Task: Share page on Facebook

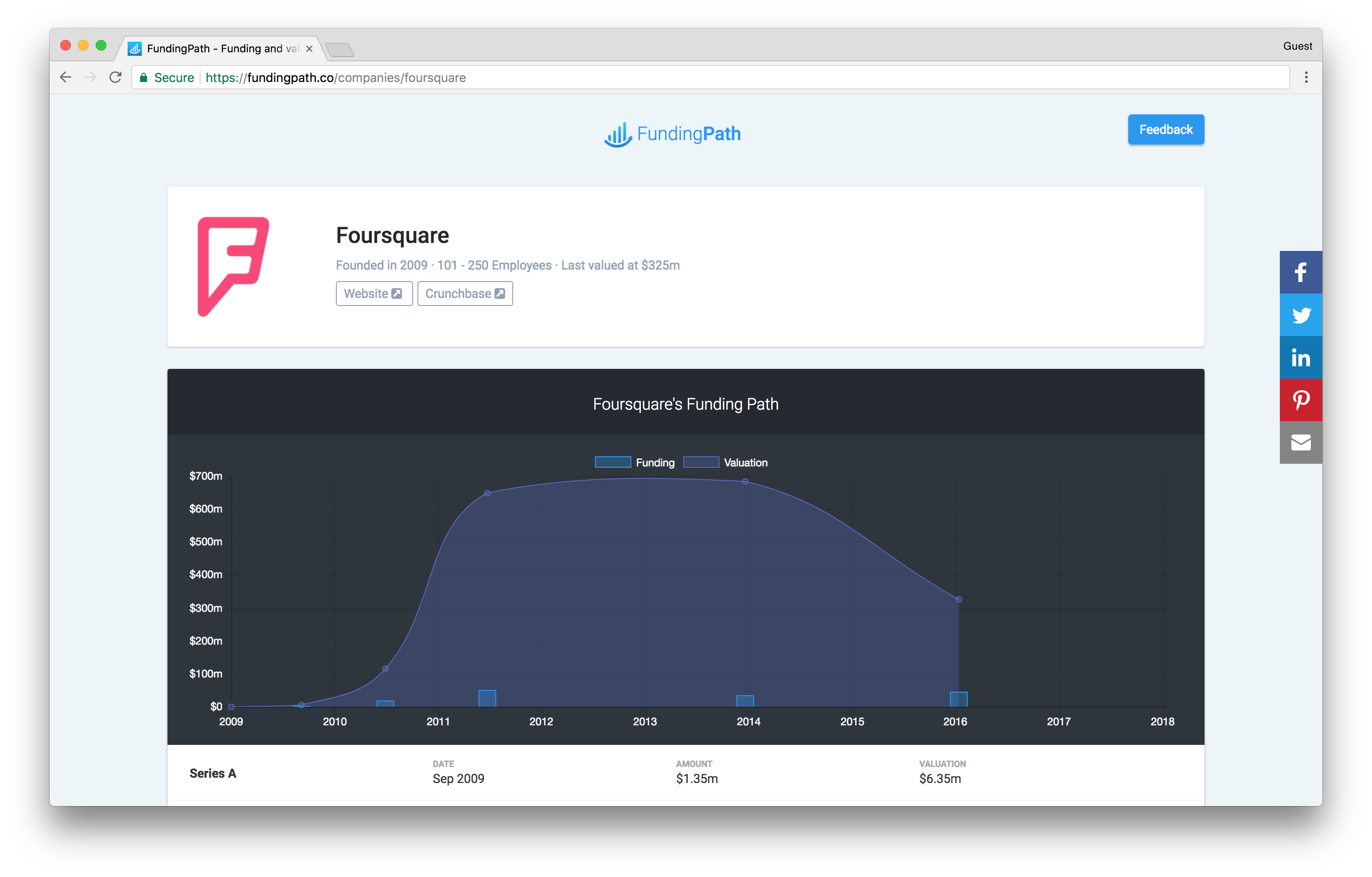Action: coord(1300,273)
